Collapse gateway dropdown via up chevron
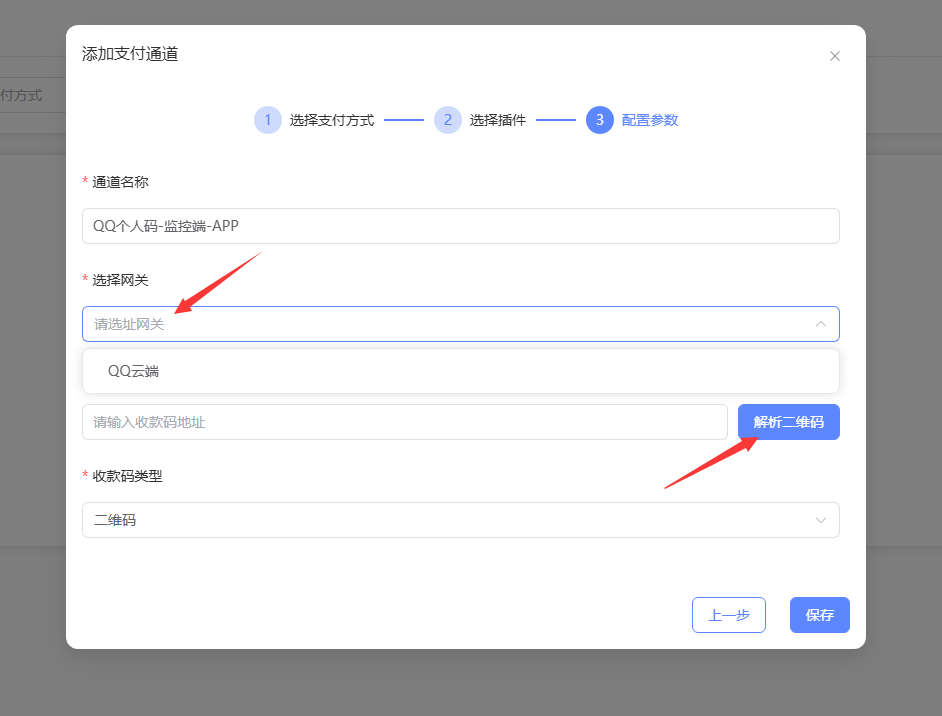This screenshot has width=942, height=716. [821, 324]
